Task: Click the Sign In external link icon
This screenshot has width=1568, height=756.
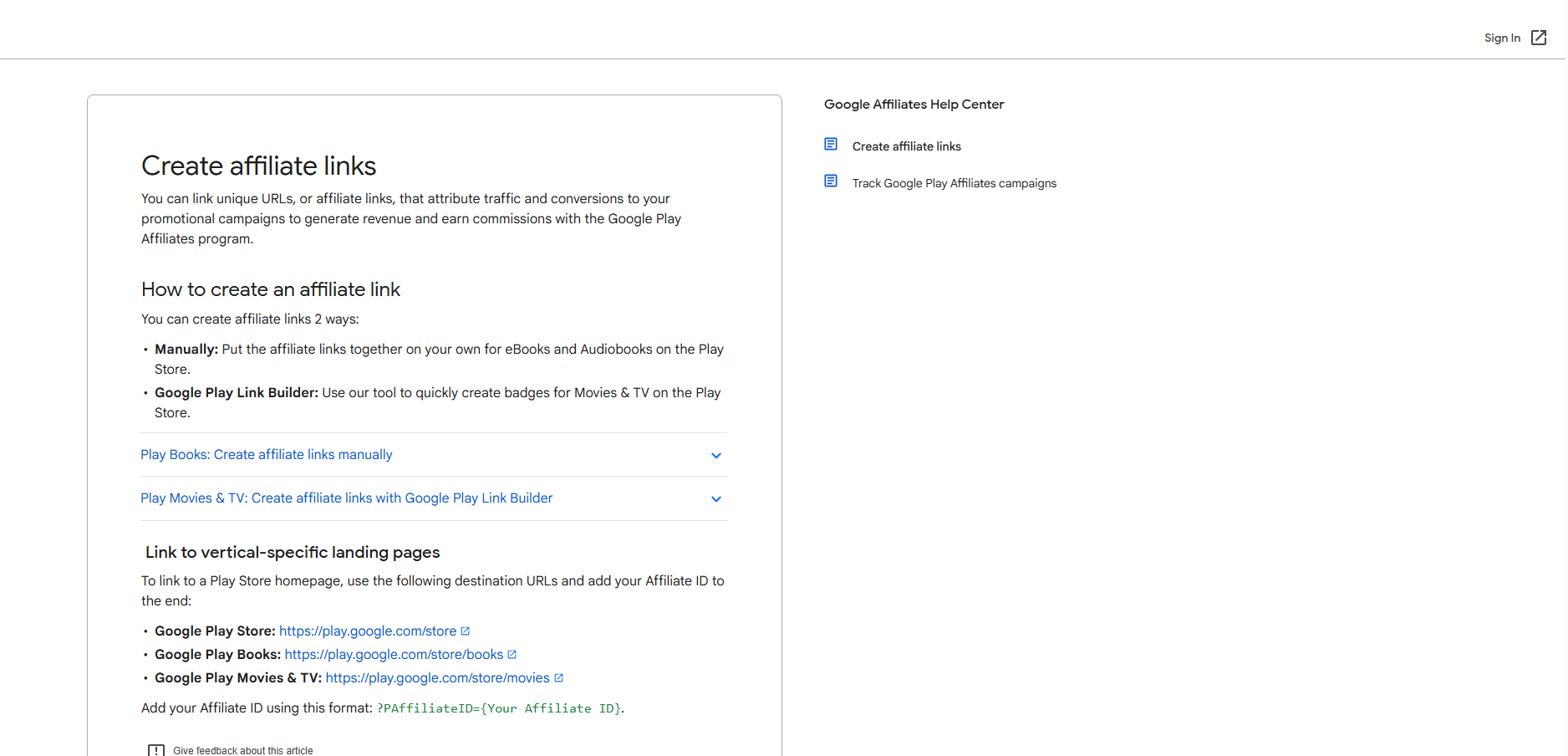Action: coord(1538,38)
